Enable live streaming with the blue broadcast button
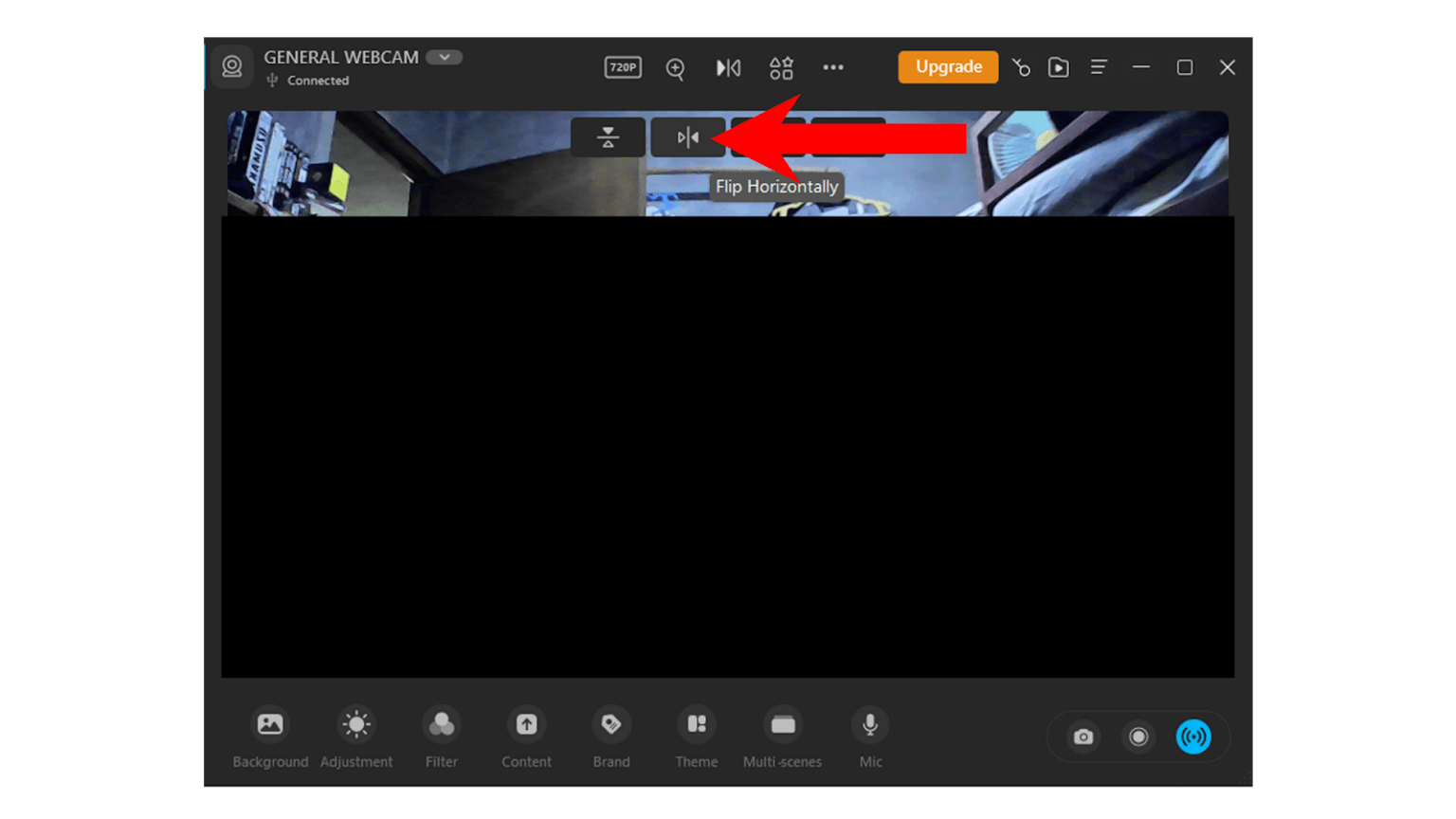1456x819 pixels. pyautogui.click(x=1194, y=737)
